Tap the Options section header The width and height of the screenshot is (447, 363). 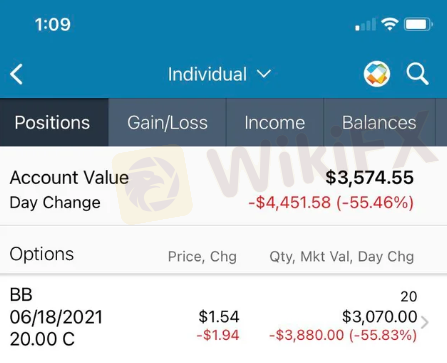click(42, 254)
